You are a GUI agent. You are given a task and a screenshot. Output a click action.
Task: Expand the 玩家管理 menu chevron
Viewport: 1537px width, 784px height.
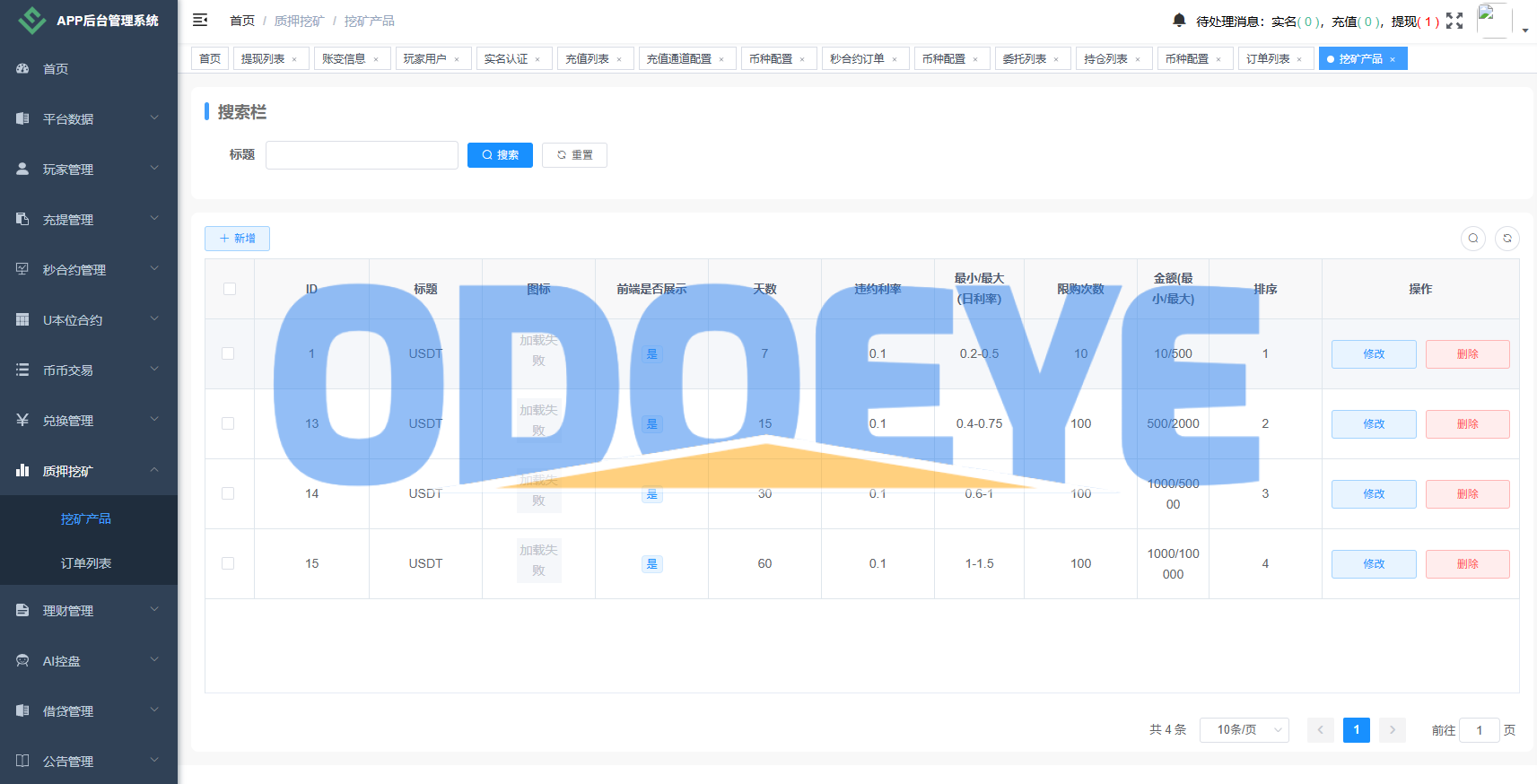click(x=154, y=168)
